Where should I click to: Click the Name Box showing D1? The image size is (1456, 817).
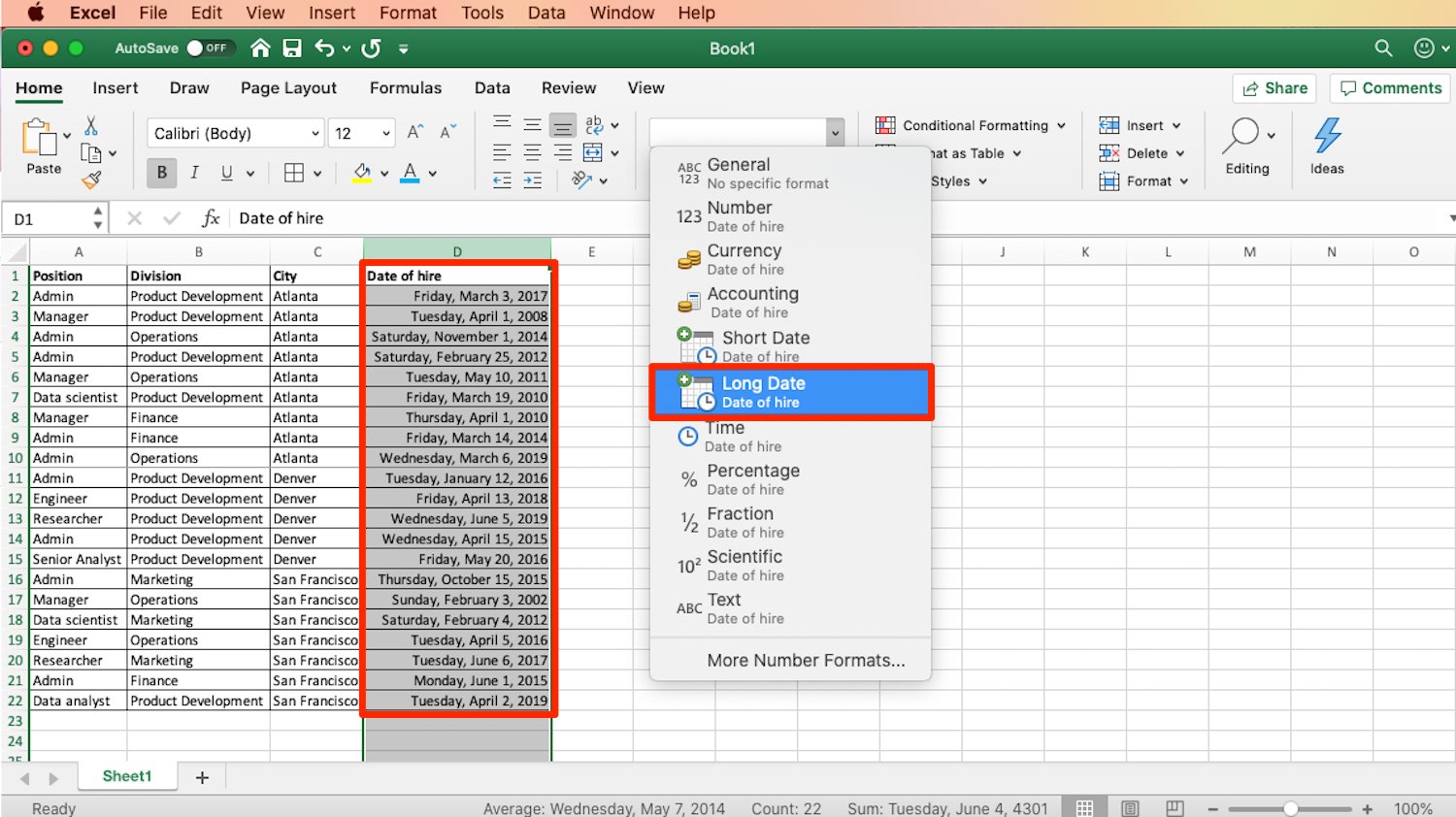click(56, 218)
